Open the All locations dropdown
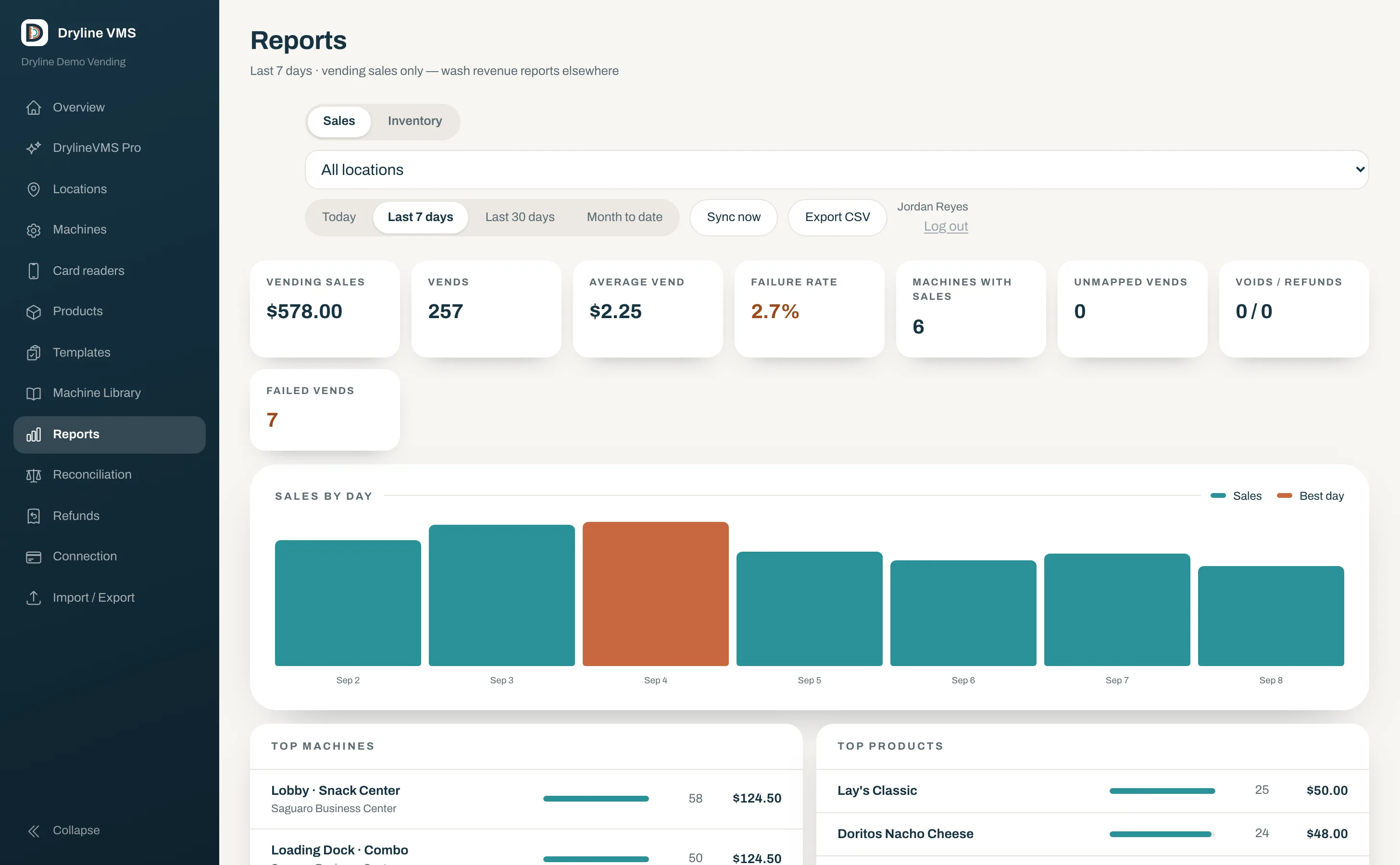Image resolution: width=1400 pixels, height=865 pixels. [837, 170]
